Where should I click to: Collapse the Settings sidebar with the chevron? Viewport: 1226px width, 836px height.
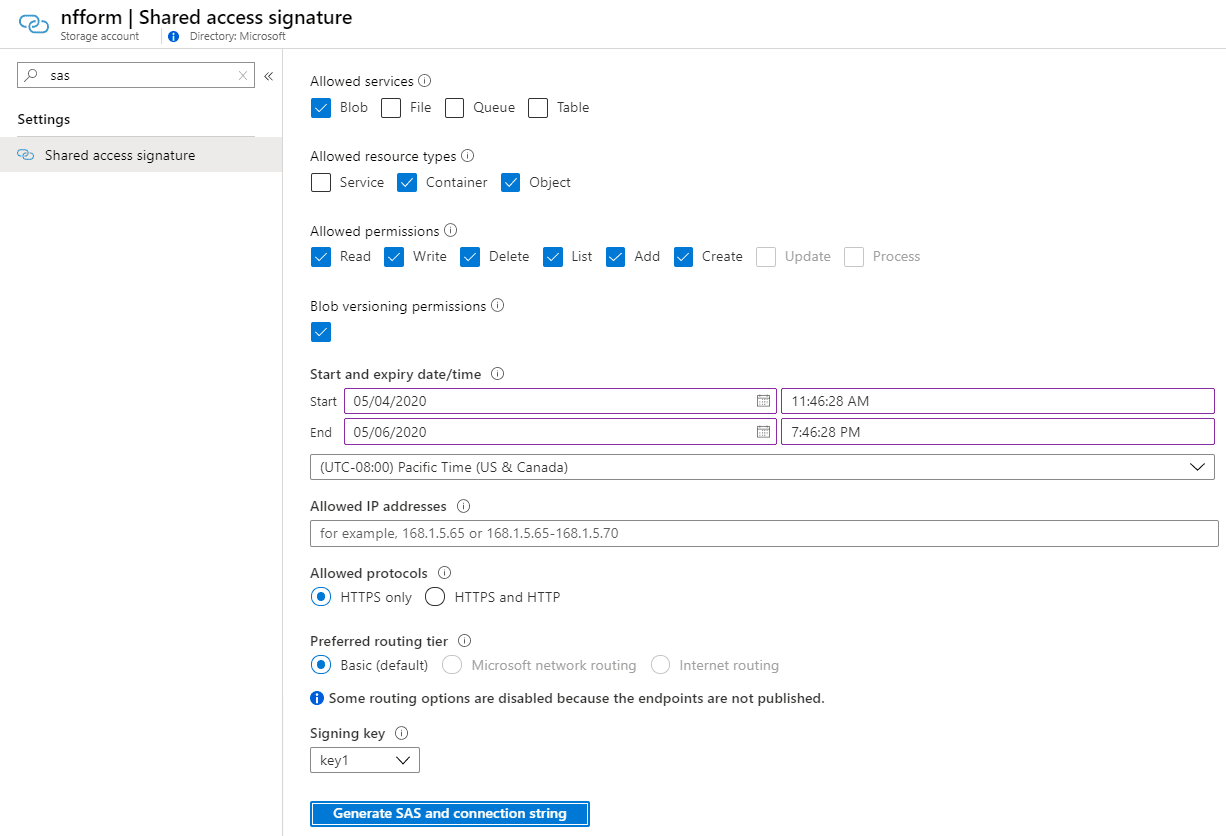point(269,75)
